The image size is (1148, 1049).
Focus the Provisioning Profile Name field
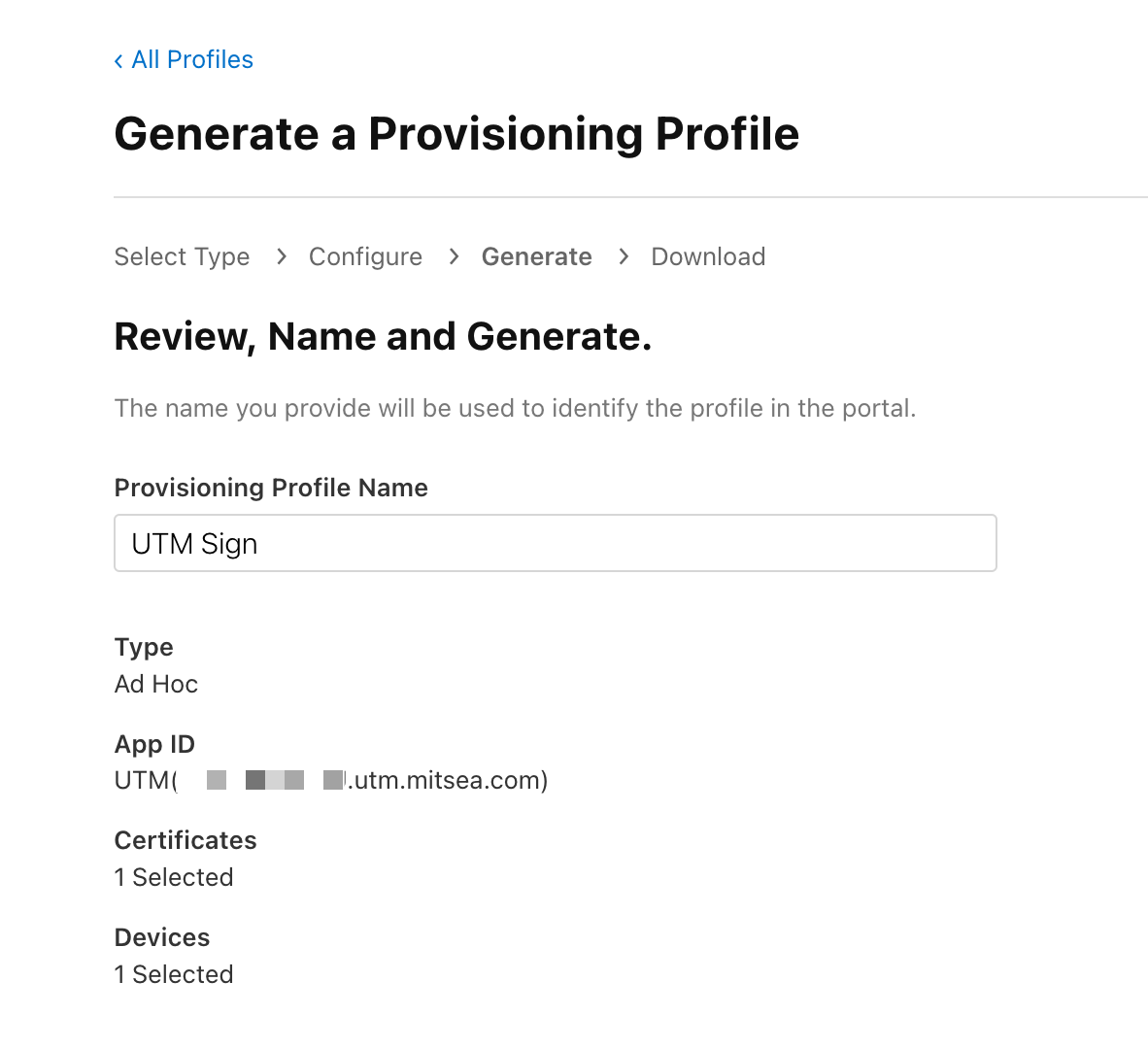pos(555,543)
